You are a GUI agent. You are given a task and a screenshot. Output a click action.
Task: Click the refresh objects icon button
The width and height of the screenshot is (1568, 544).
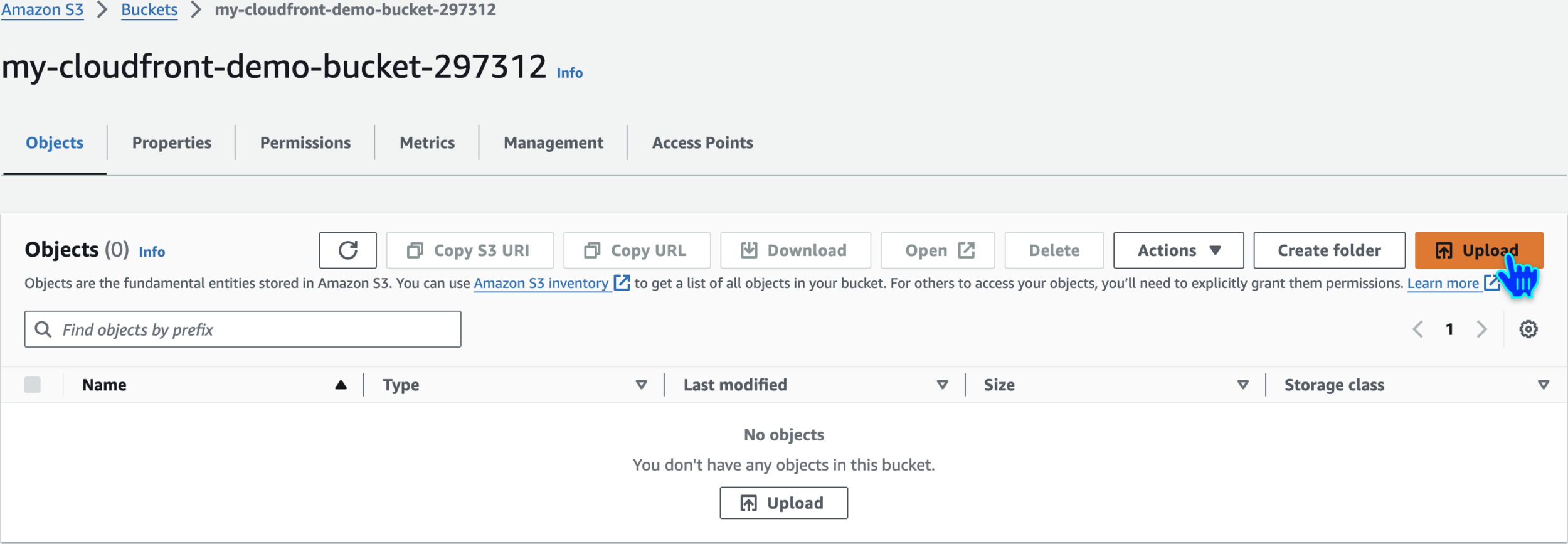[x=347, y=250]
